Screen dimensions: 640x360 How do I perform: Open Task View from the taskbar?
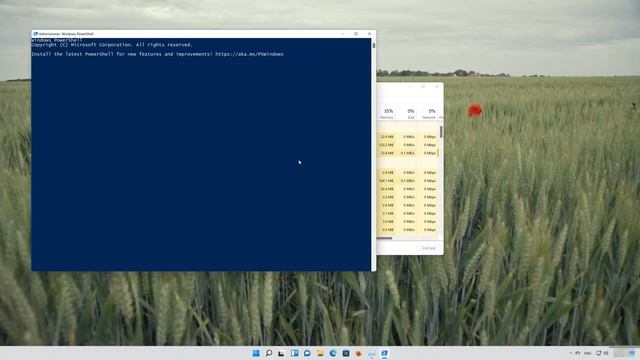[281, 353]
